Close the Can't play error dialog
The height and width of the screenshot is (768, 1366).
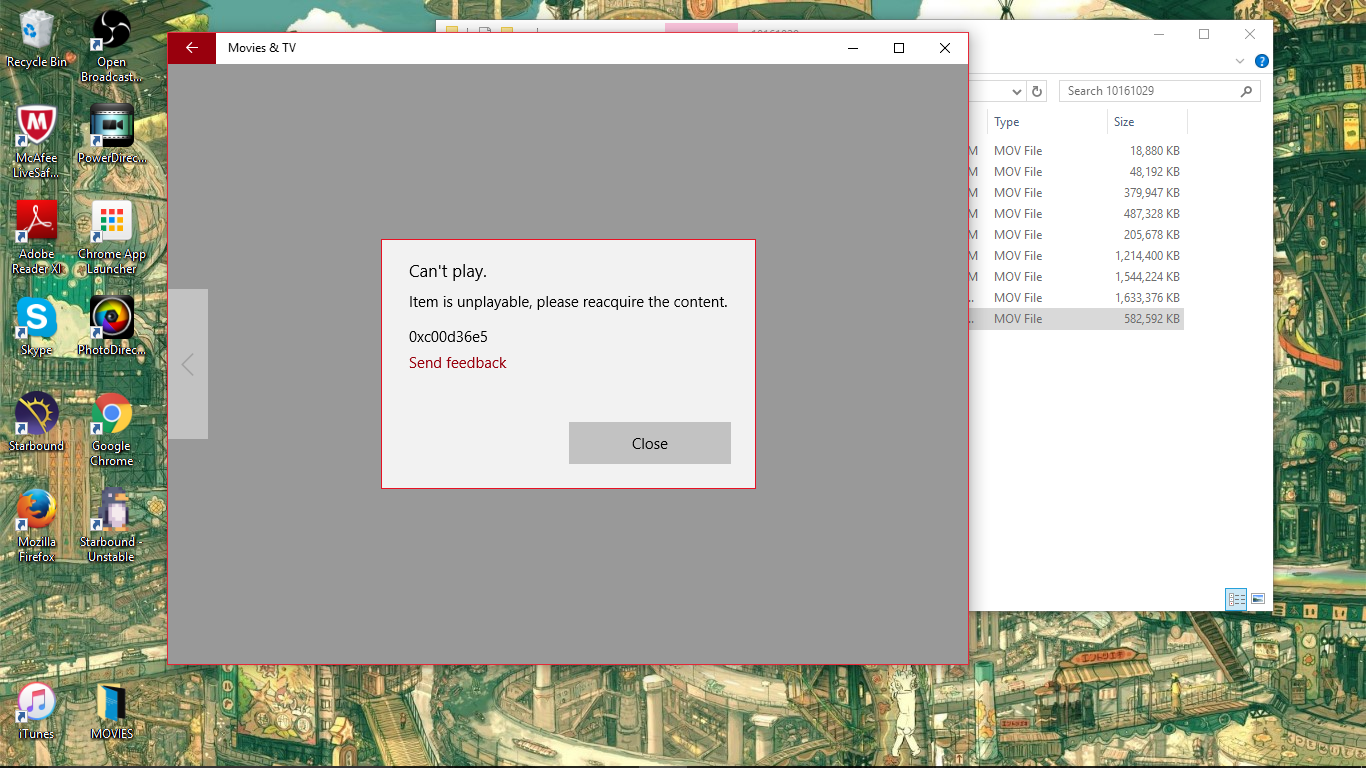(650, 443)
